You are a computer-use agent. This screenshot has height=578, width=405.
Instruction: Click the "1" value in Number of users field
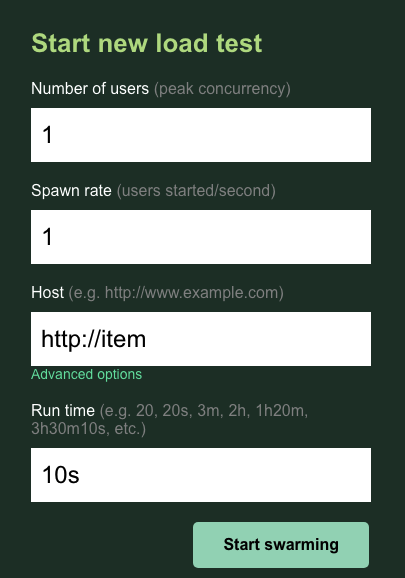tap(47, 135)
